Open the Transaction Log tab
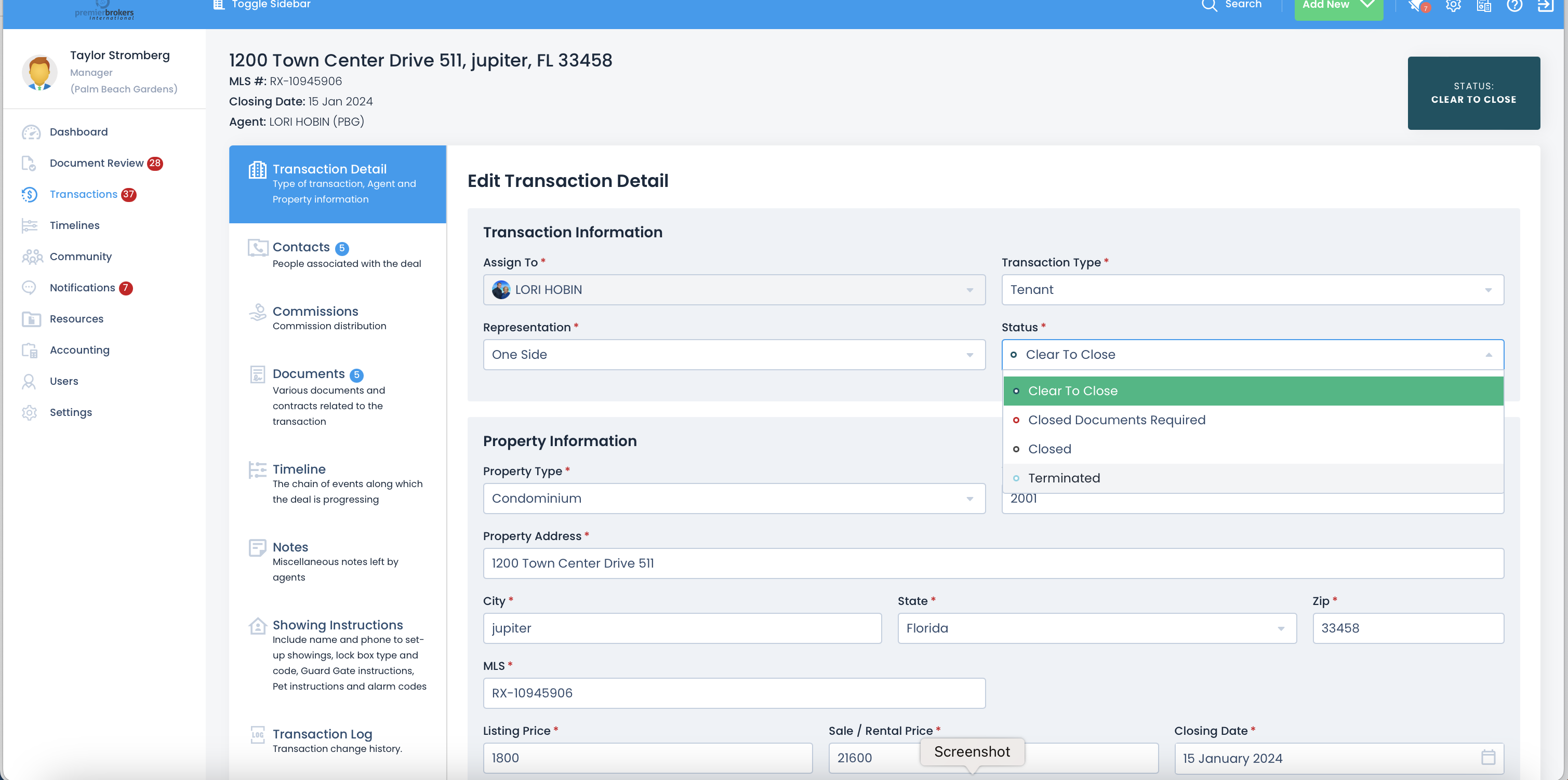The image size is (1568, 780). point(337,741)
